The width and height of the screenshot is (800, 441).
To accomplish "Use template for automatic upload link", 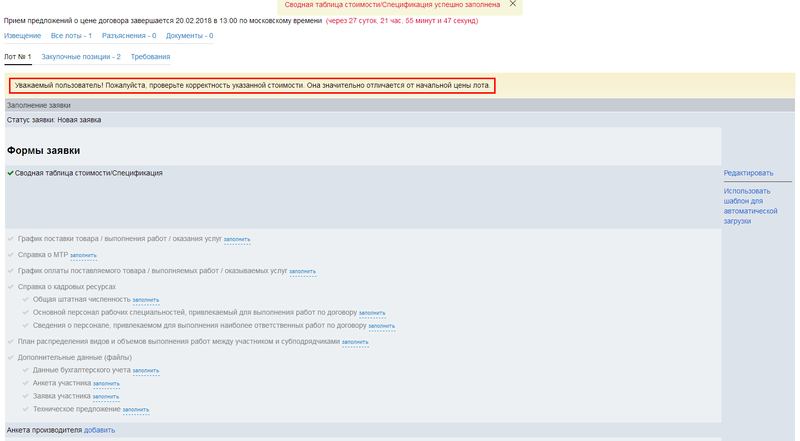I will pyautogui.click(x=750, y=206).
